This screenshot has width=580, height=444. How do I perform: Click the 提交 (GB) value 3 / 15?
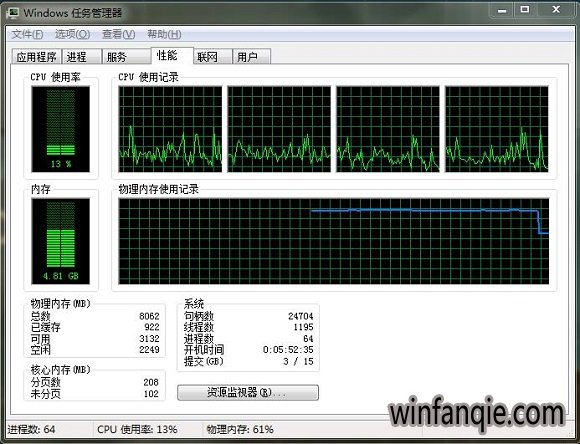(x=298, y=361)
